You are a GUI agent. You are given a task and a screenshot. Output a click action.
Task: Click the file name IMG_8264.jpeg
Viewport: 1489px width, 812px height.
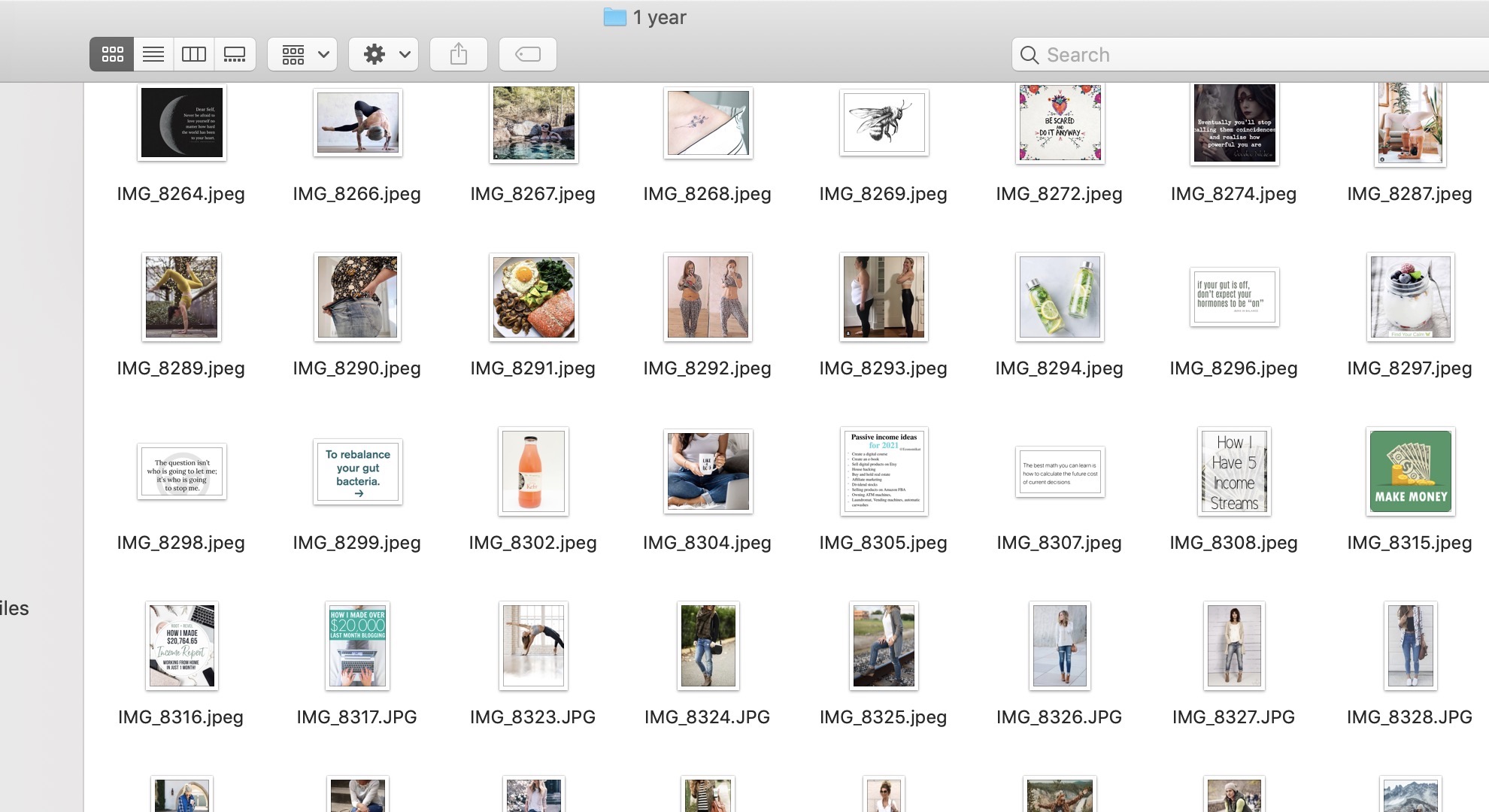click(180, 194)
